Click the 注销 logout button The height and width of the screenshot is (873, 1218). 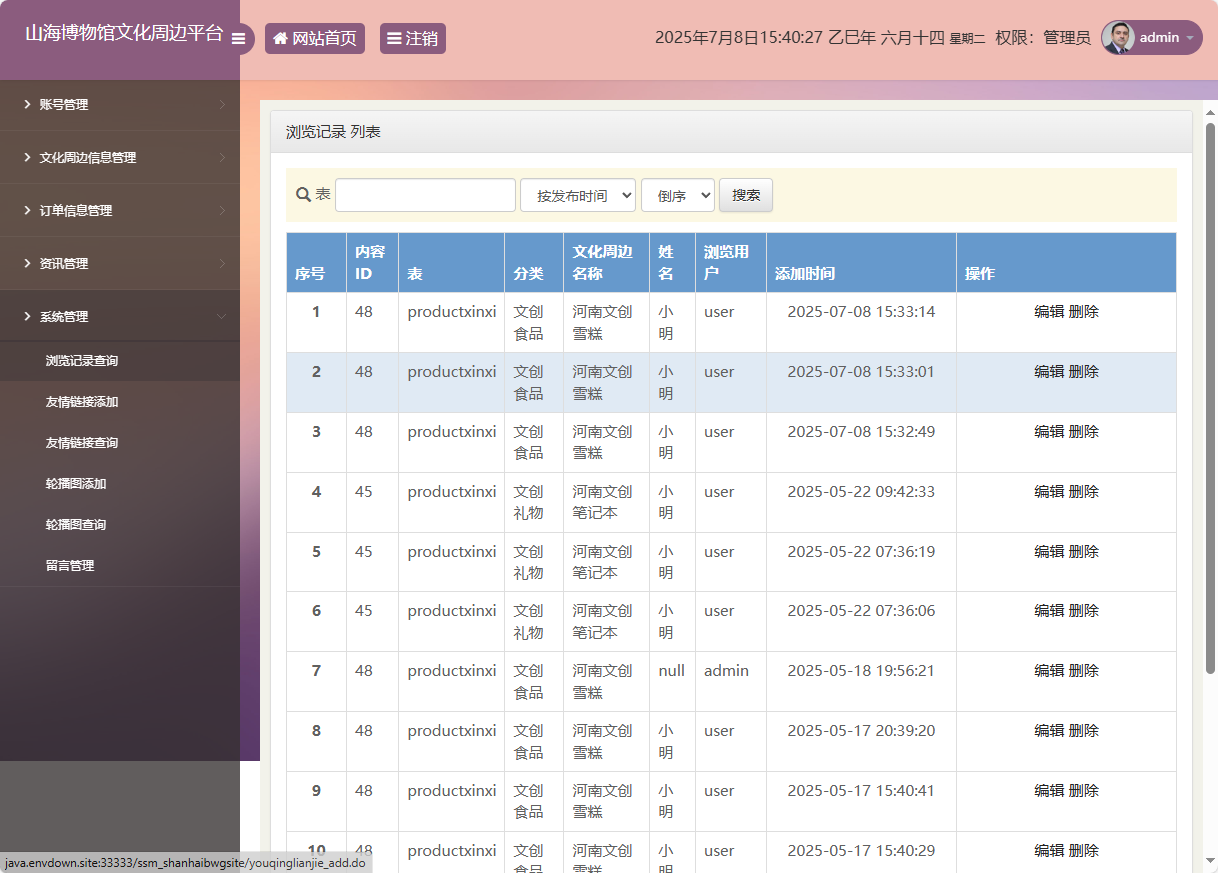point(412,39)
